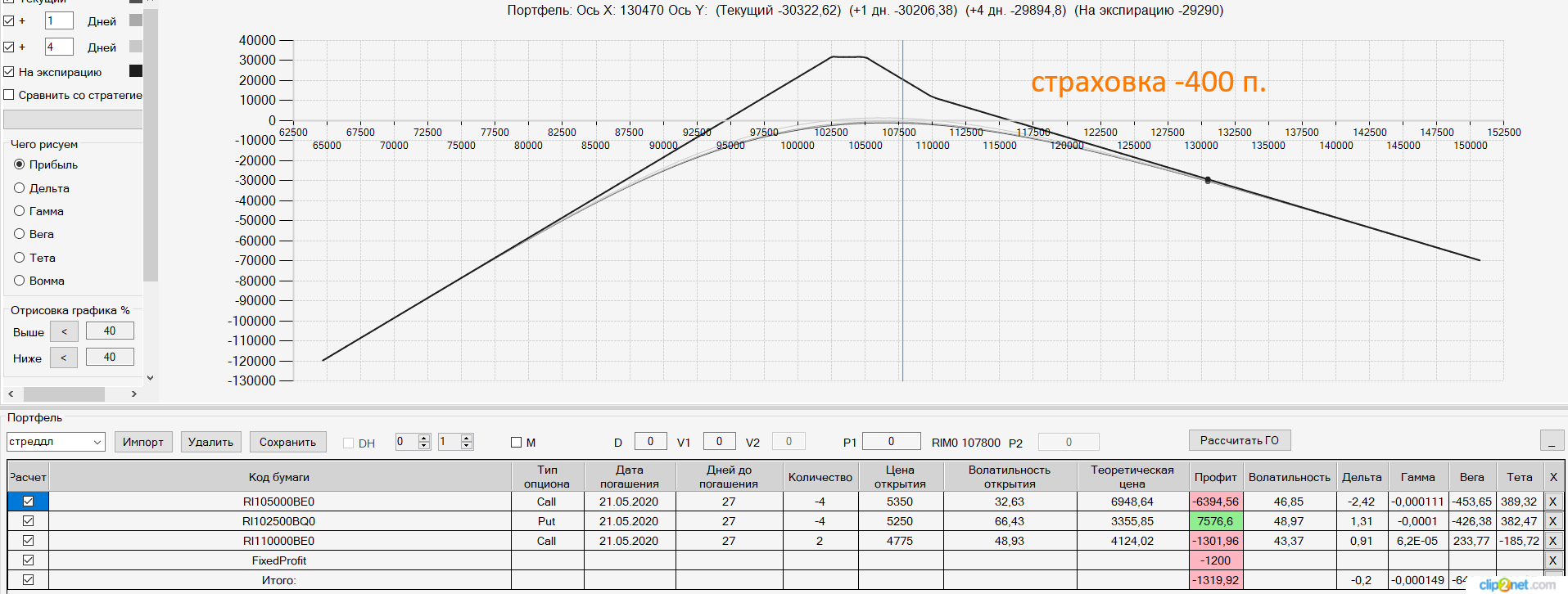
Task: Click the left panel horizontal scrollbar thumb
Action: coord(64,394)
